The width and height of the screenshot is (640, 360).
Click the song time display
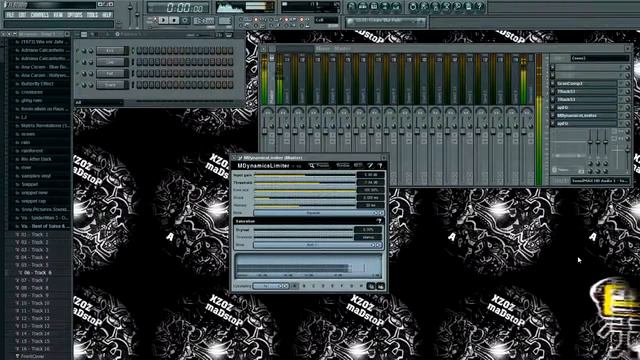click(178, 8)
